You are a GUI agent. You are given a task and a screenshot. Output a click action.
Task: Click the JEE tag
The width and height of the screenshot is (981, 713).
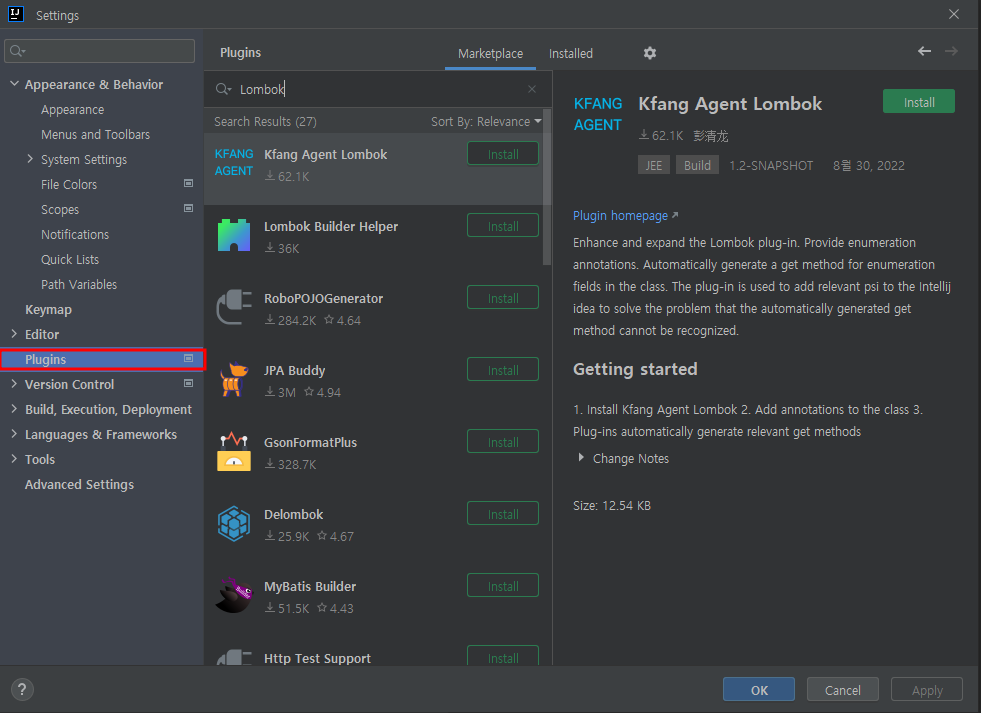click(654, 165)
